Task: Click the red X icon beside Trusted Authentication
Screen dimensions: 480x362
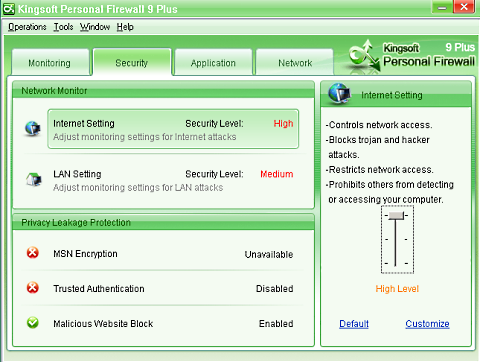Action: point(33,287)
